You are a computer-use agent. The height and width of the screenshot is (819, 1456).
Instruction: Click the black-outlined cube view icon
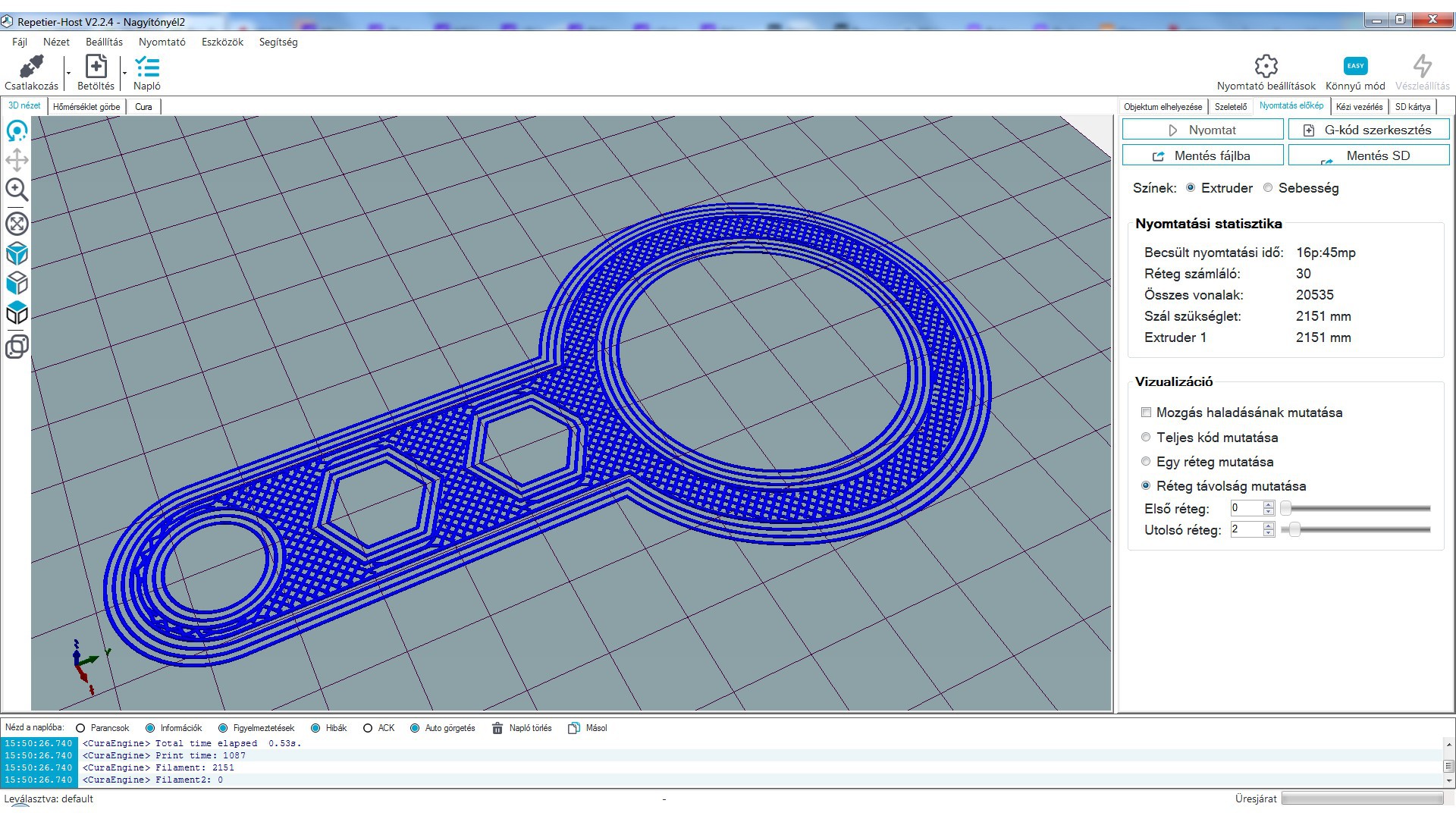pyautogui.click(x=17, y=312)
